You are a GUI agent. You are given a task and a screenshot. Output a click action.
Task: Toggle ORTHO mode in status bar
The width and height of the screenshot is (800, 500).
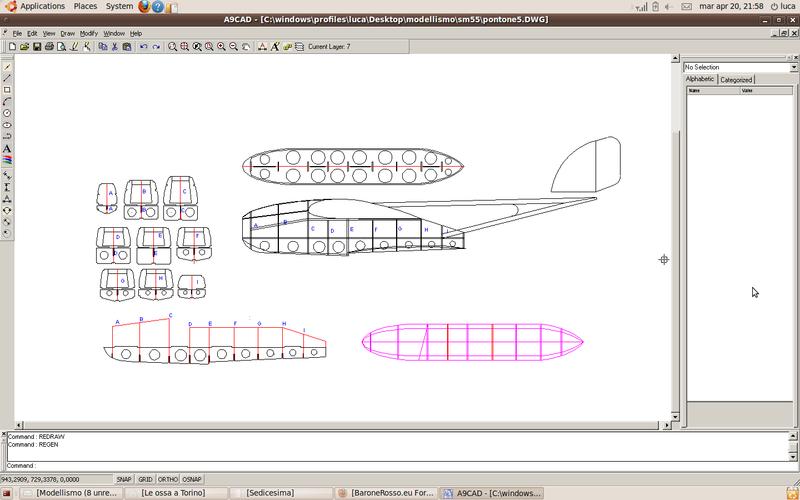168,479
